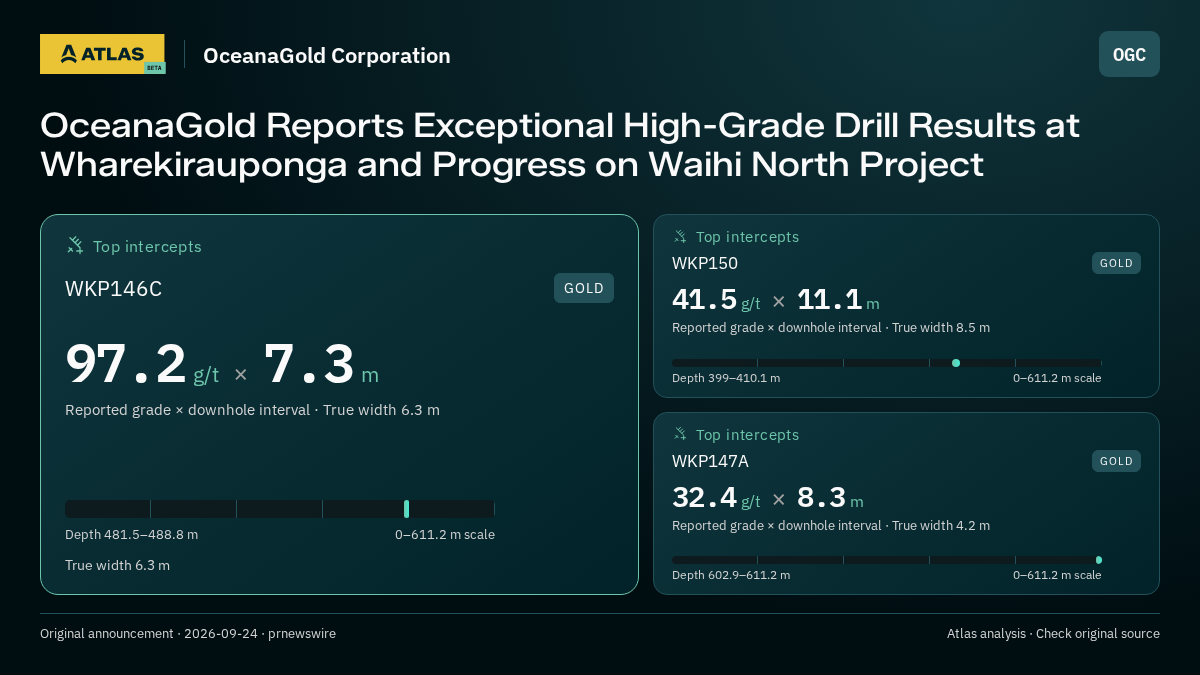
Task: Click the GOLD tag on WKP147A
Action: 1116,461
